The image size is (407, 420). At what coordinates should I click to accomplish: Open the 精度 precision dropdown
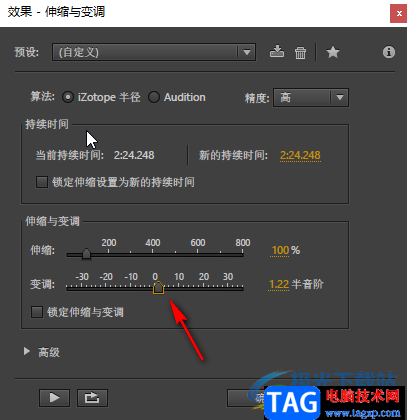pos(311,98)
